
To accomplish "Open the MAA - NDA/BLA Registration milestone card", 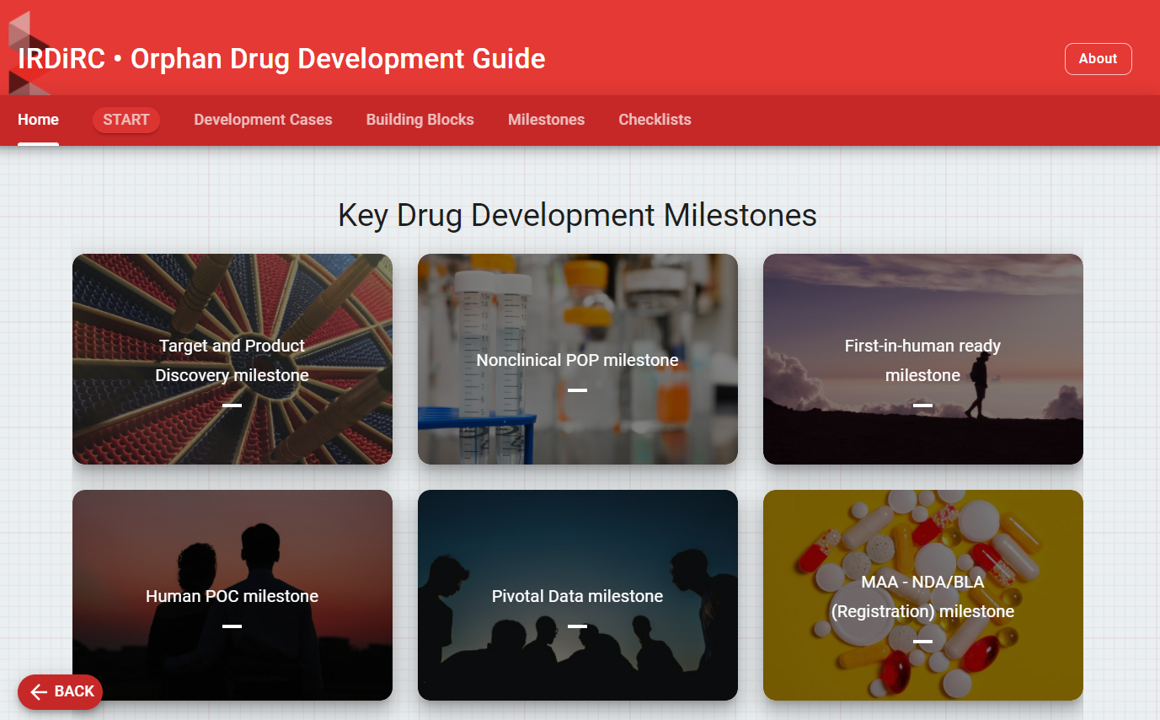I will tap(923, 595).
